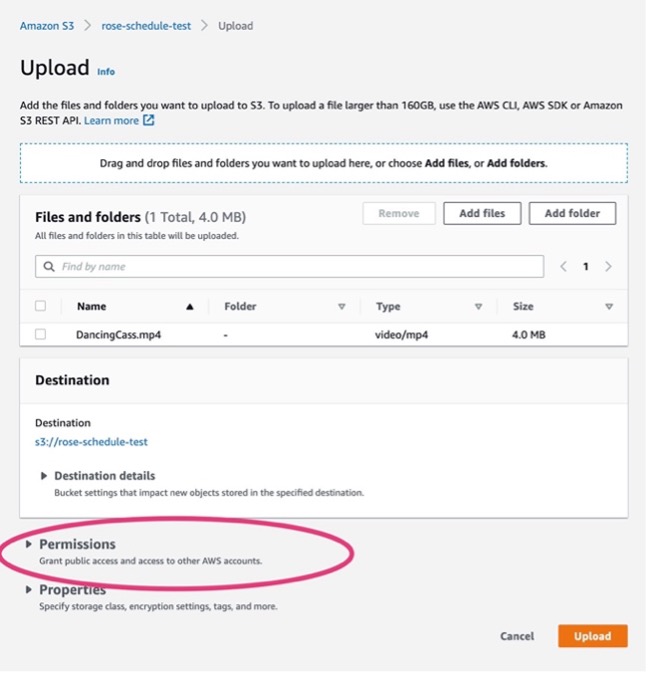Viewport: 650px width, 675px height.
Task: Select the DancingCass.mp4 row checkbox
Action: pos(41,335)
